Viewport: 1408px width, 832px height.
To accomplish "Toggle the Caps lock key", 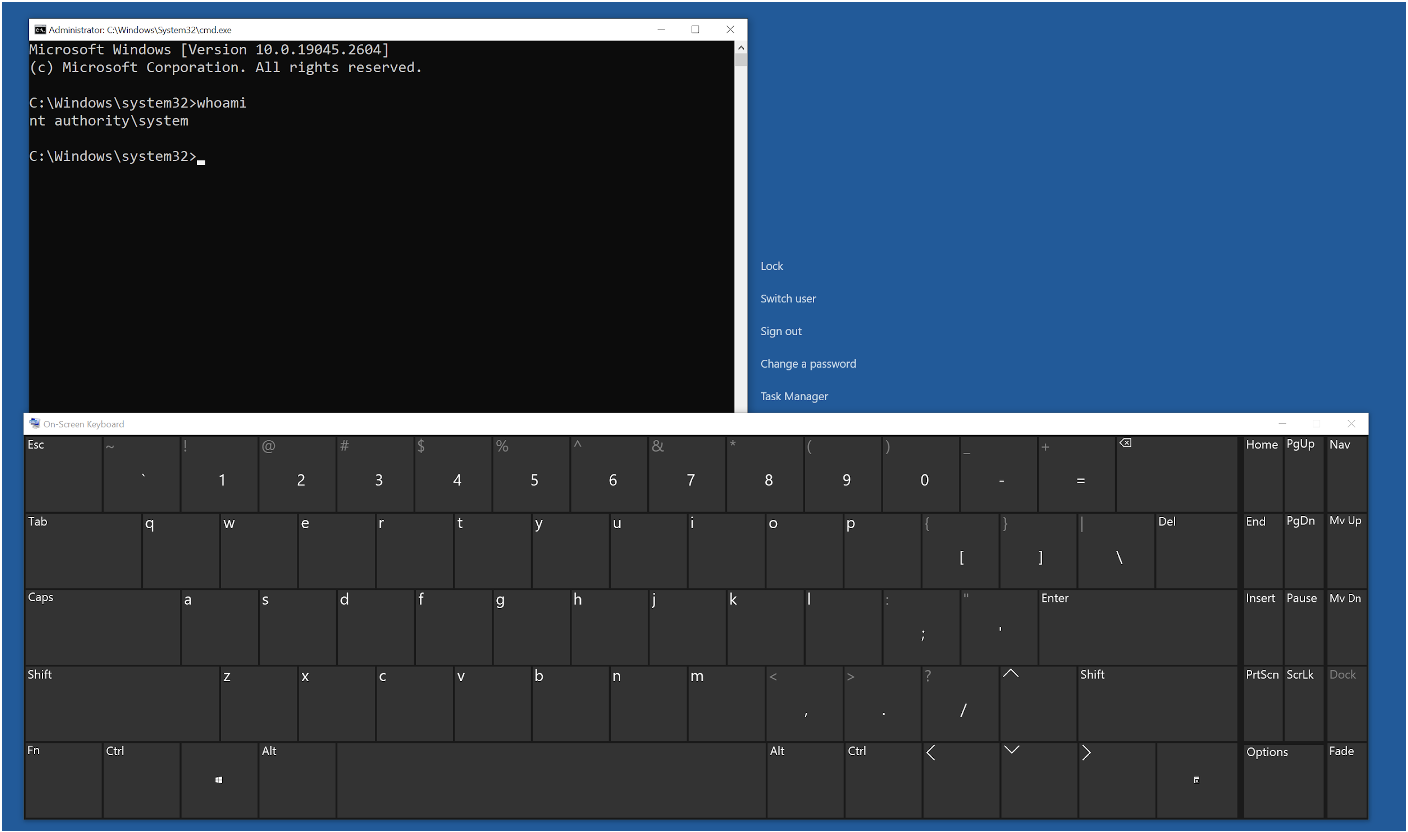I will coord(103,627).
